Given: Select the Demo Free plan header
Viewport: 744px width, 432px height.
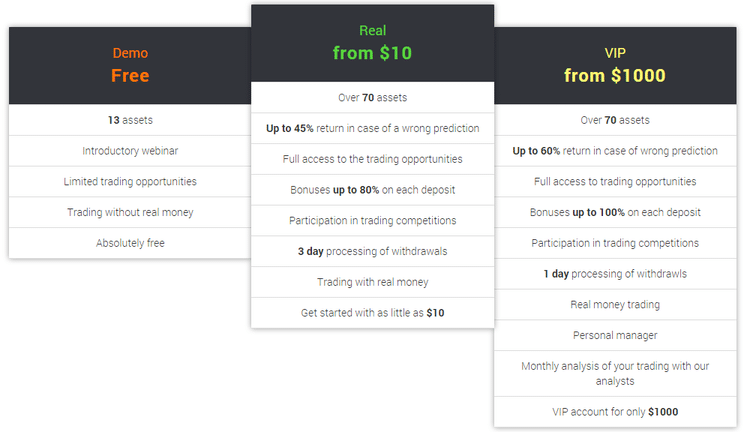Looking at the screenshot, I should click(130, 66).
